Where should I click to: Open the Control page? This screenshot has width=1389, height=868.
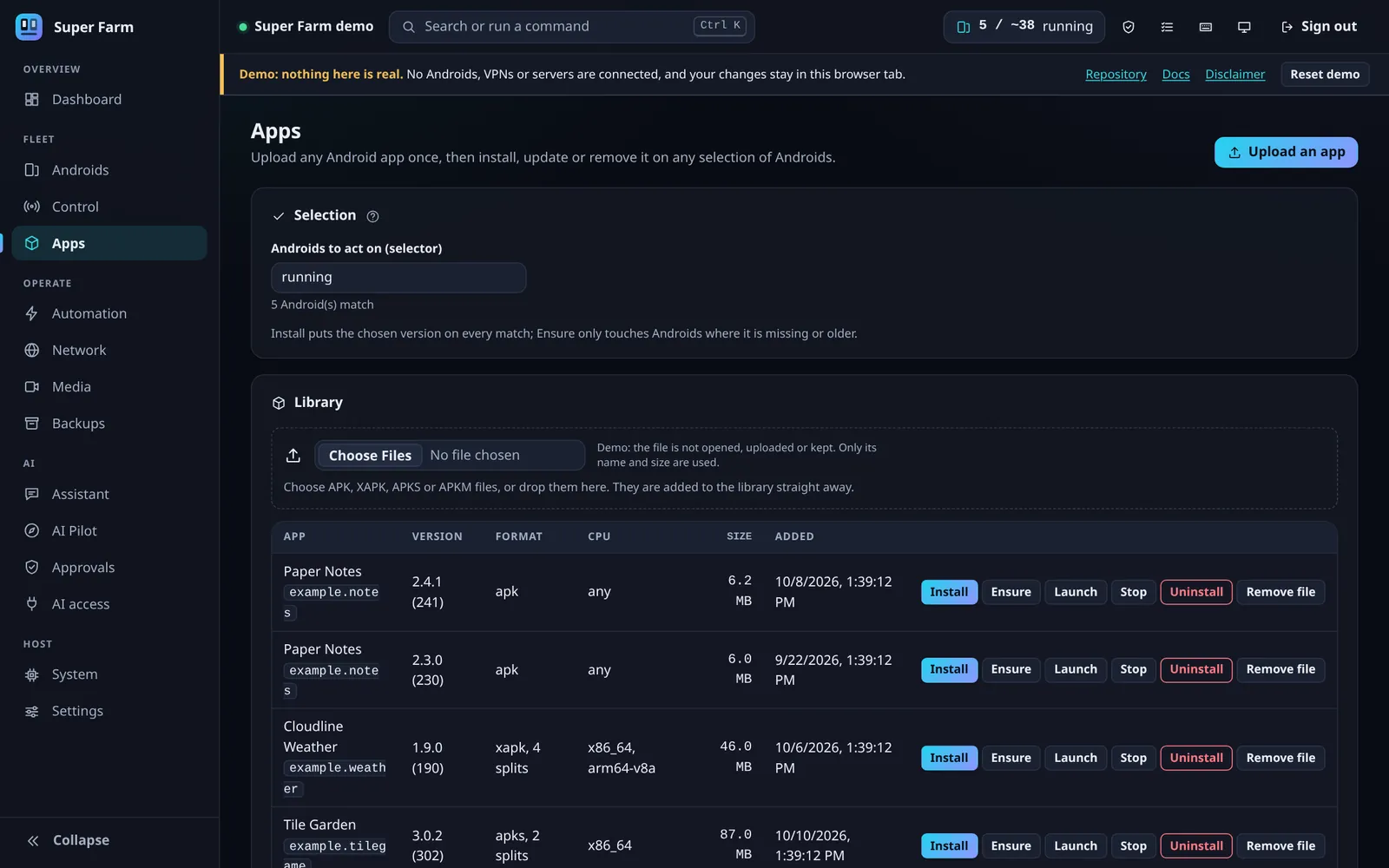coord(109,207)
